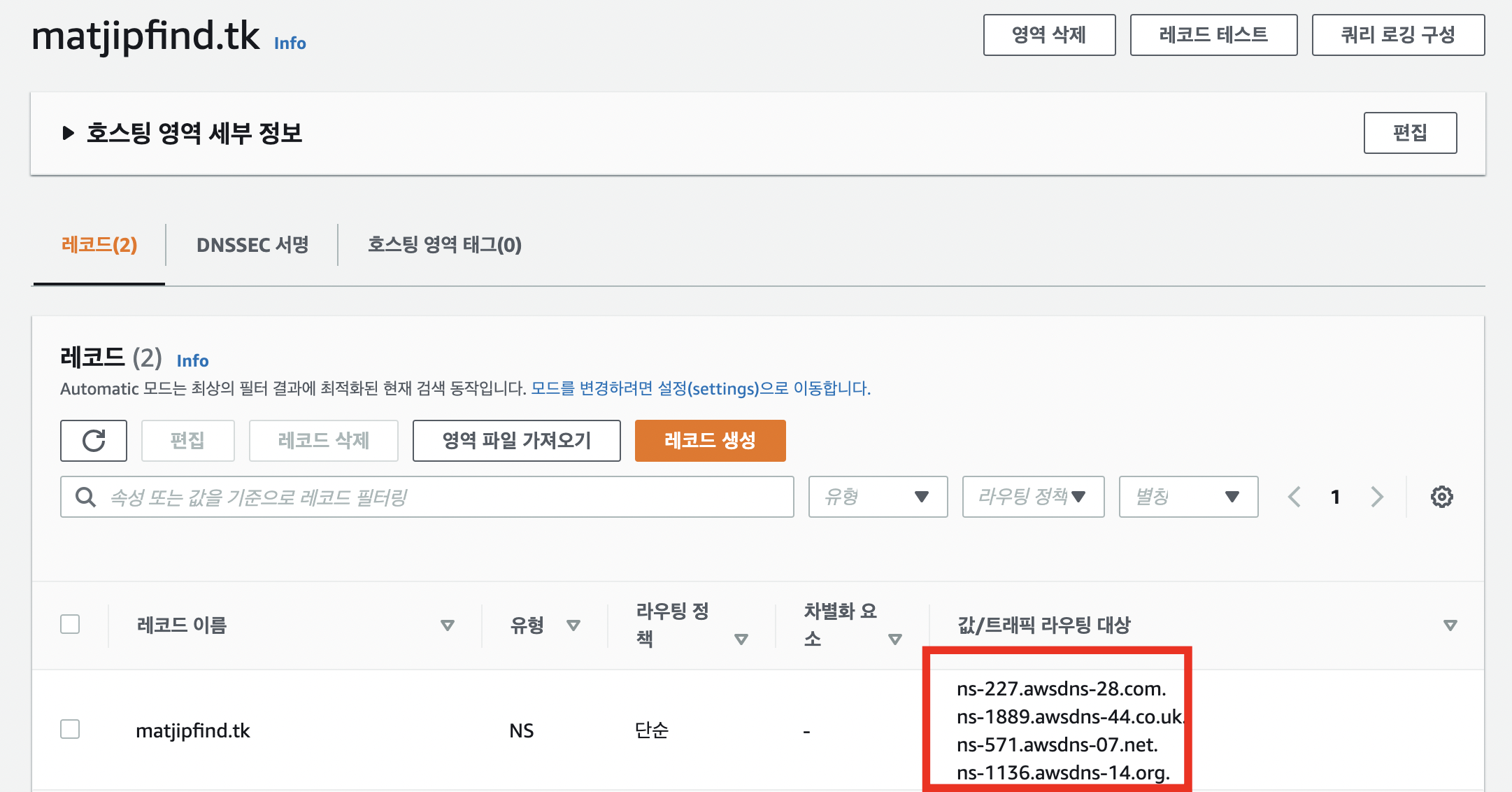Sort by 라우팅 정책 column arrow
The height and width of the screenshot is (792, 1512).
point(741,639)
